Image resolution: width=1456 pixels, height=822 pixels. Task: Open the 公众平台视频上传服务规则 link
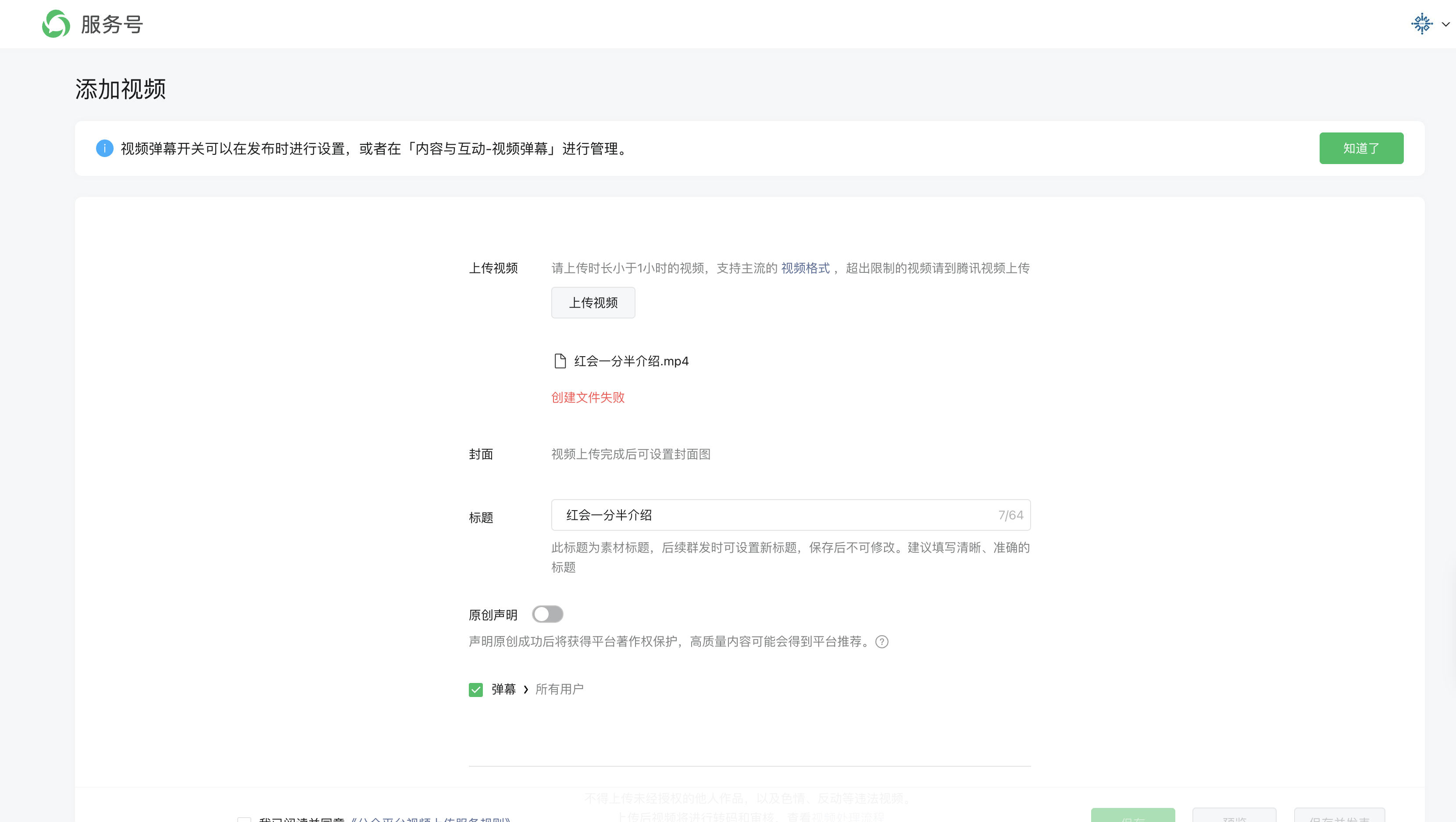click(x=431, y=819)
